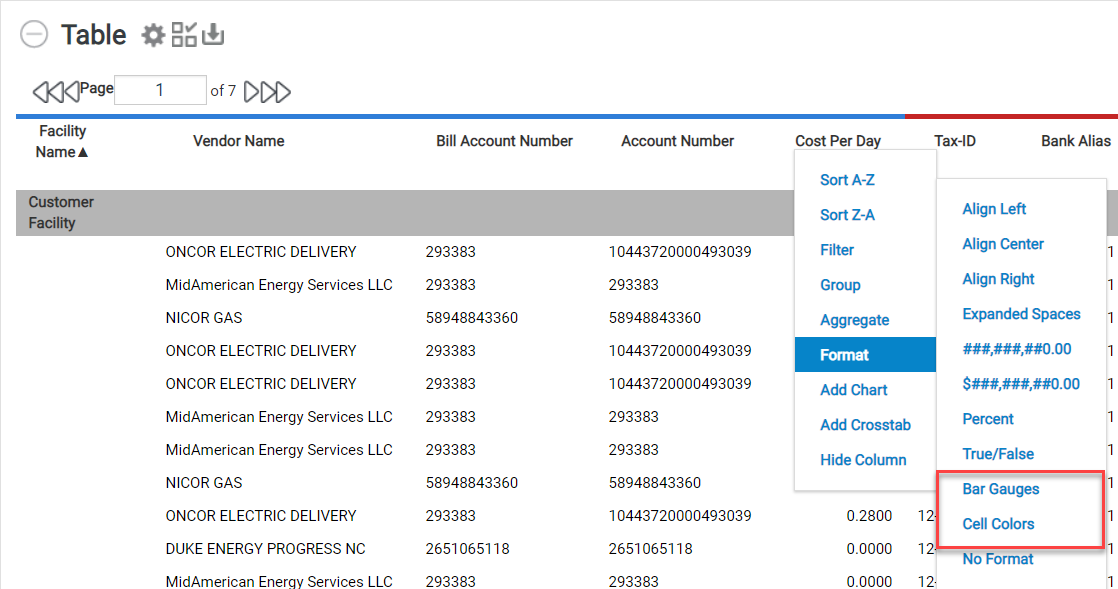Viewport: 1118px width, 589px height.
Task: Click the Tax-ID column header
Action: (955, 141)
